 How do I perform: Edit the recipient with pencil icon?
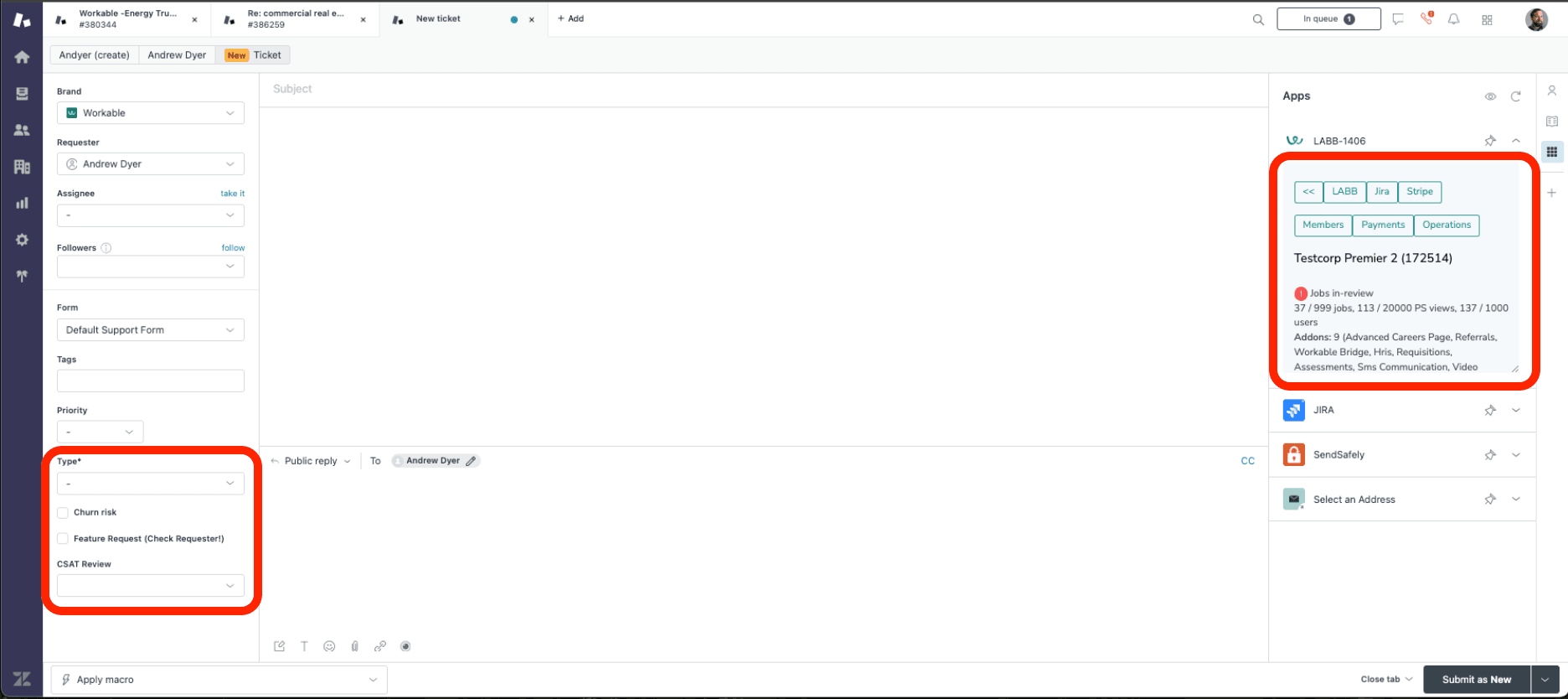tap(471, 461)
